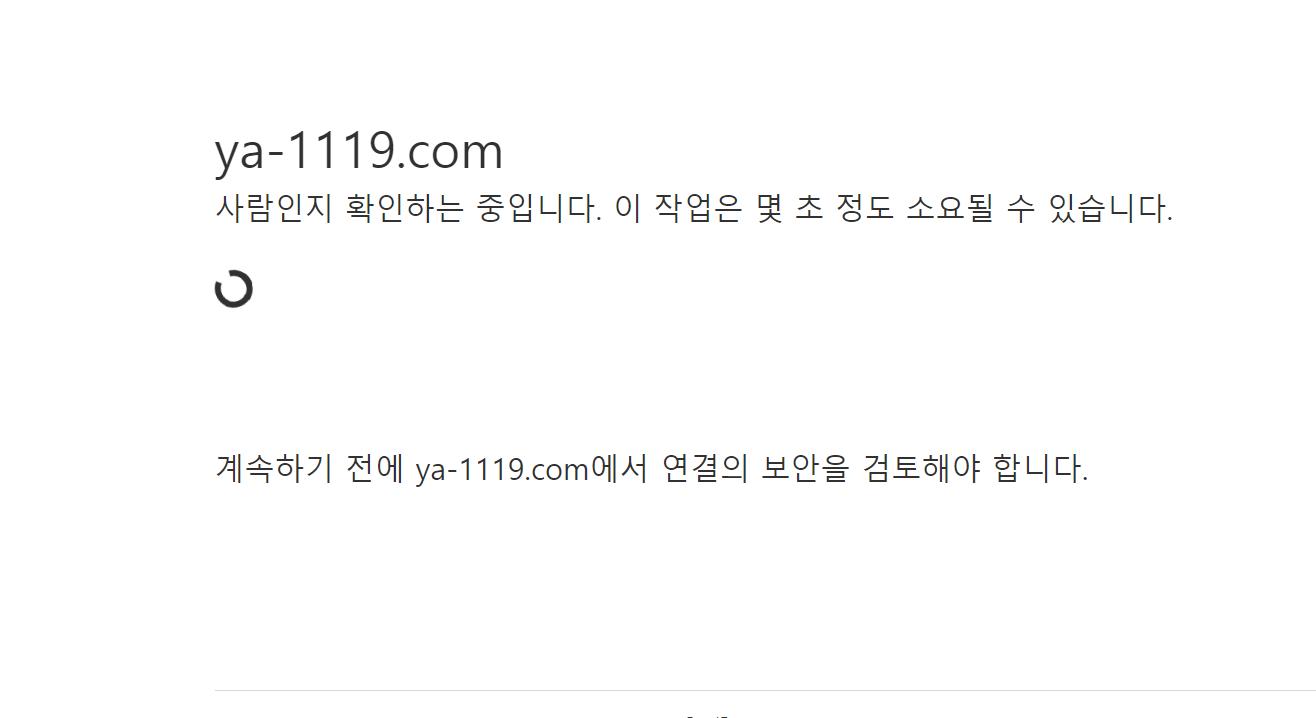Click the word 보안을 in security sentence
Image resolution: width=1316 pixels, height=718 pixels.
coord(805,468)
